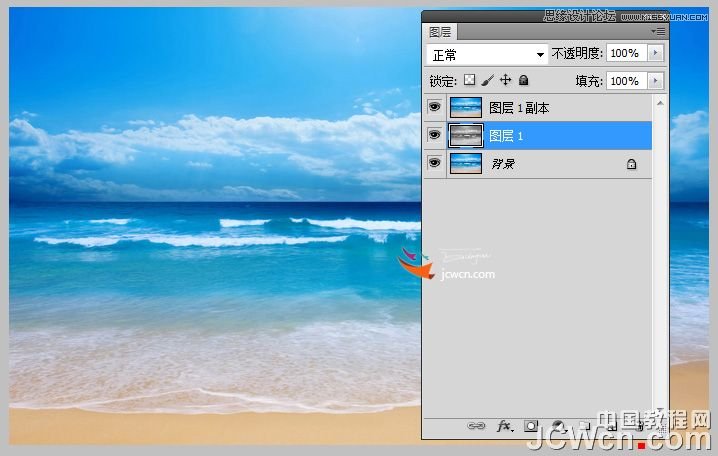718x456 pixels.
Task: Click the link layers chain icon
Action: click(x=476, y=426)
